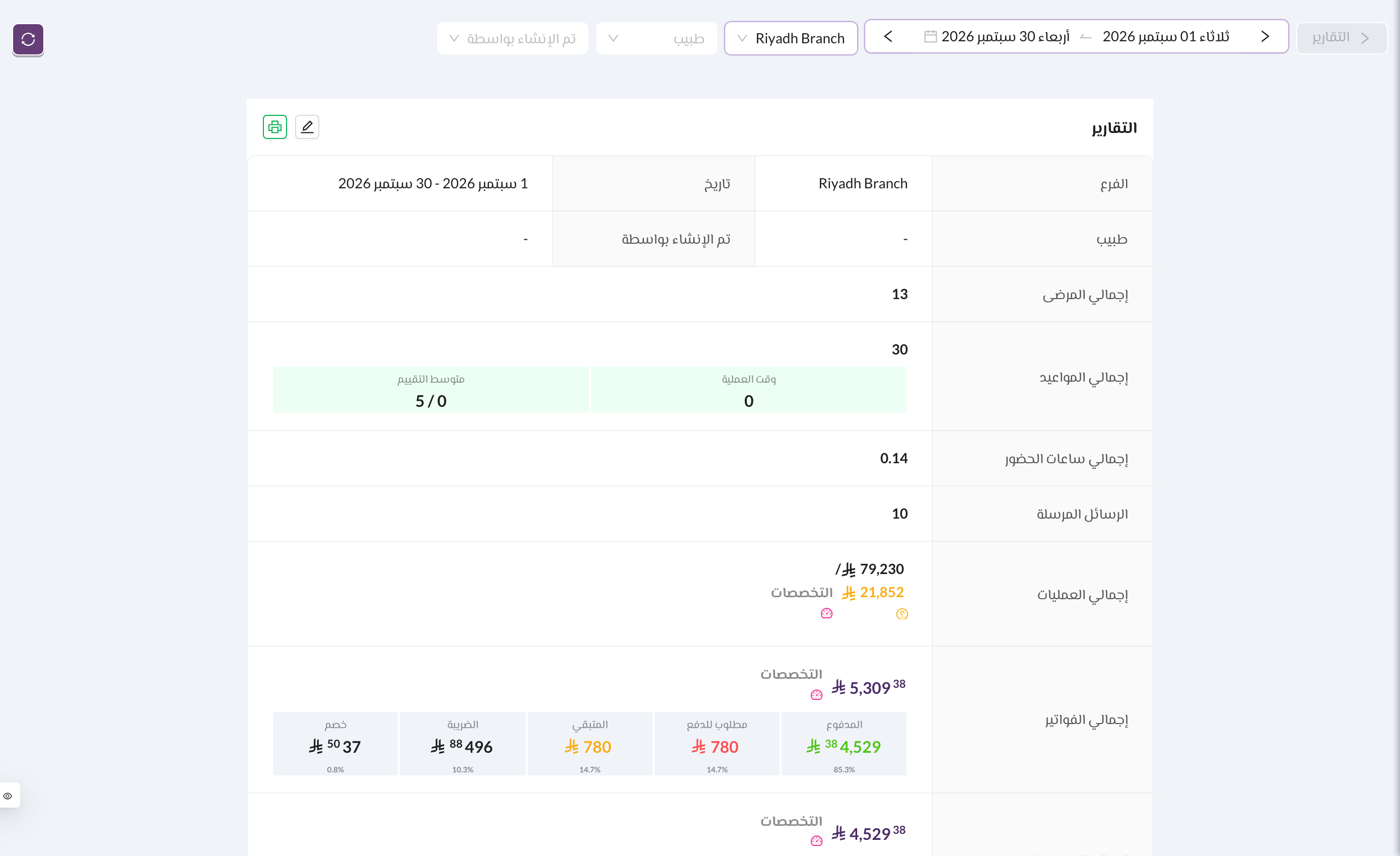Click the orange 21,852 amount
This screenshot has height=856, width=1400.
click(x=873, y=593)
